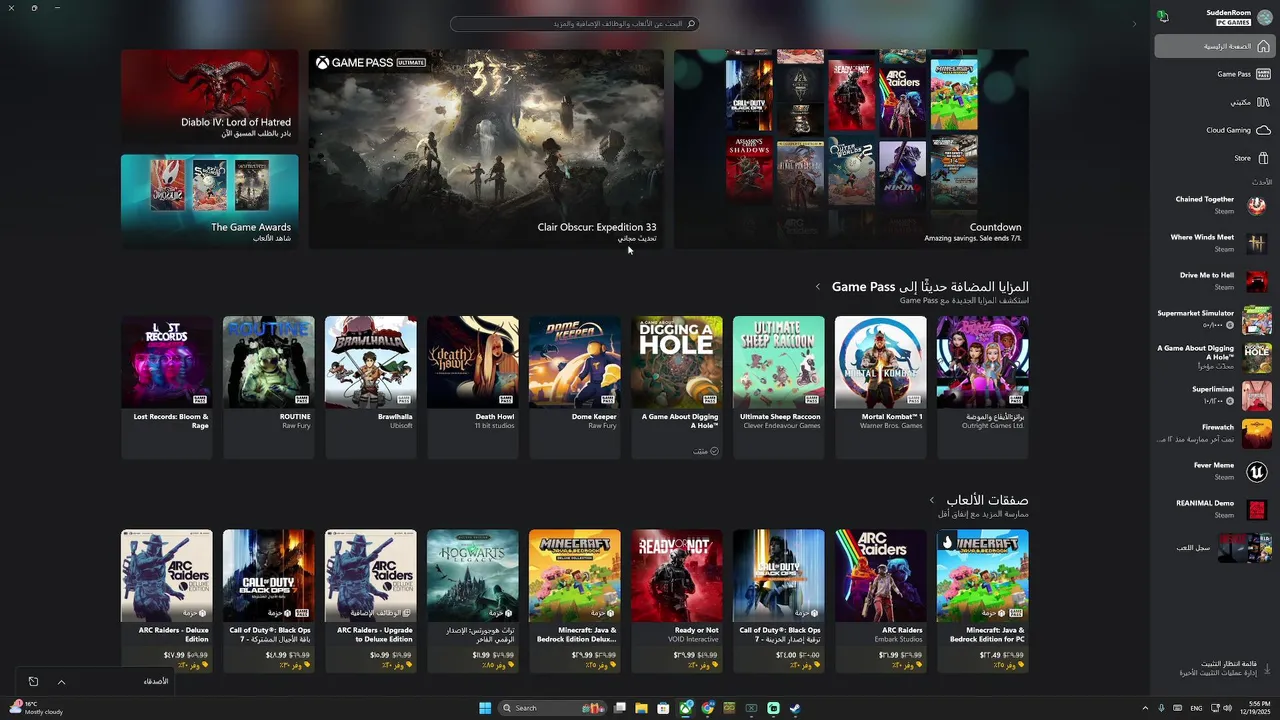The width and height of the screenshot is (1280, 720).
Task: Expand the Friends panel chevron
Action: pos(61,681)
